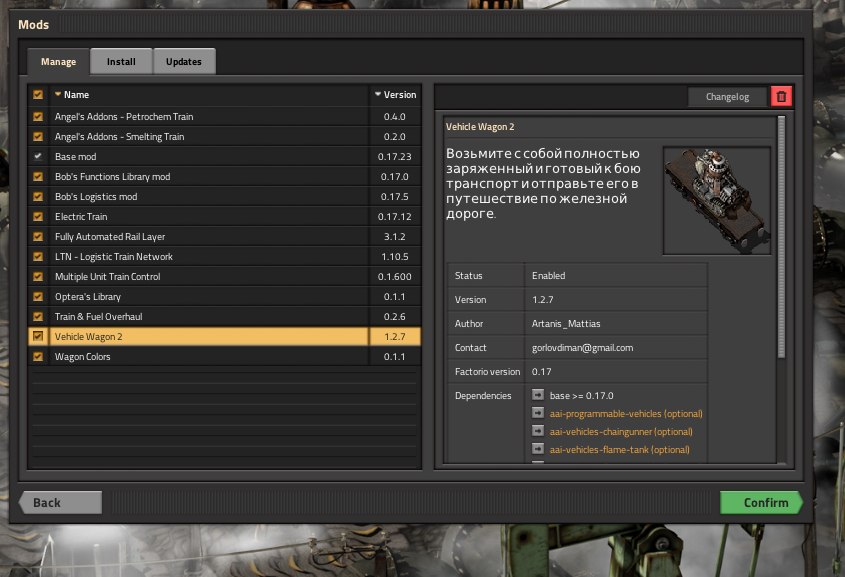This screenshot has height=577, width=845.
Task: Click version 0.1.600 in the mod list
Action: (x=394, y=277)
